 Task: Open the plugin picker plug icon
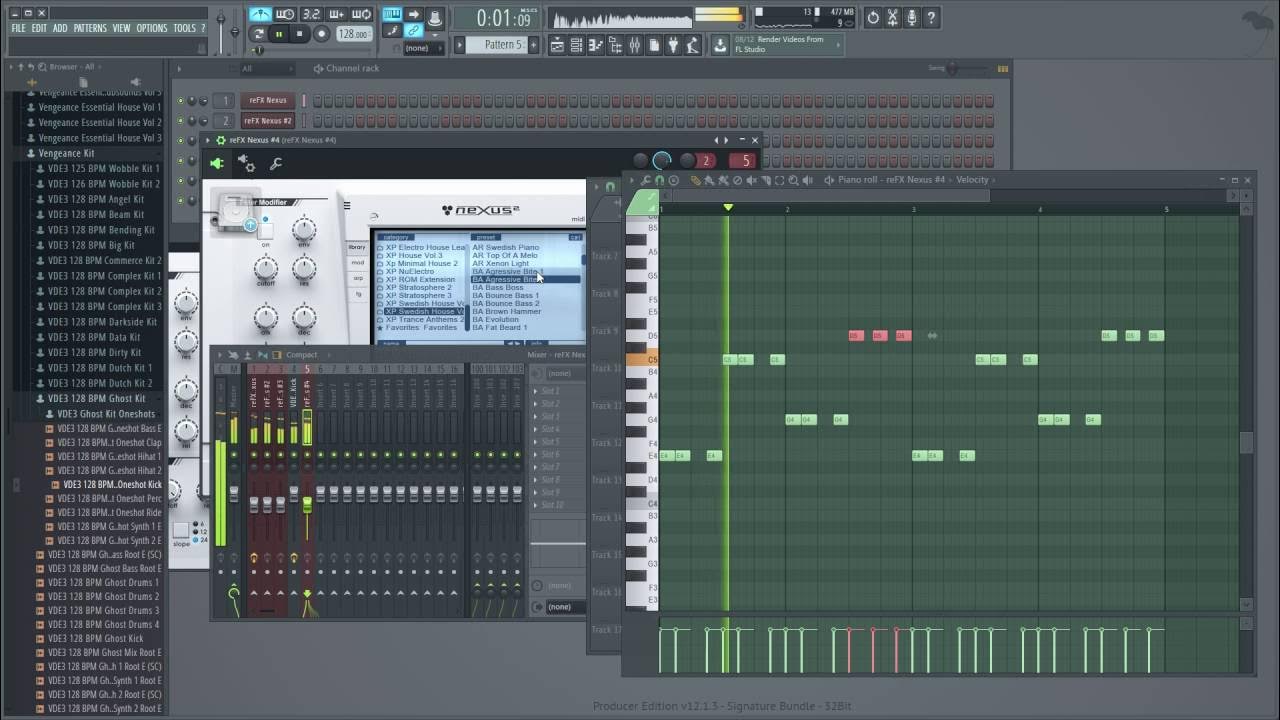click(672, 45)
